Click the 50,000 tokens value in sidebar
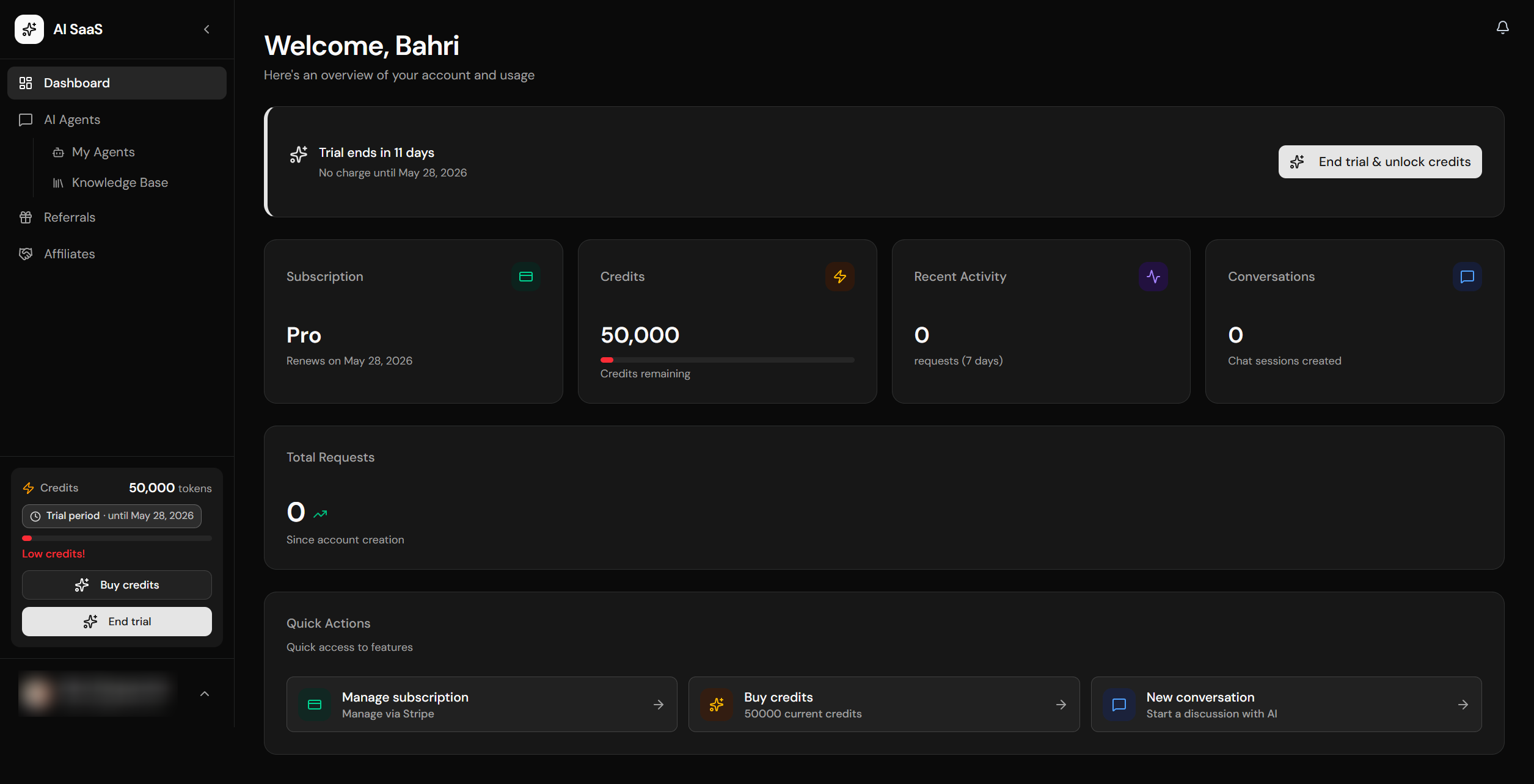Image resolution: width=1534 pixels, height=784 pixels. point(170,488)
